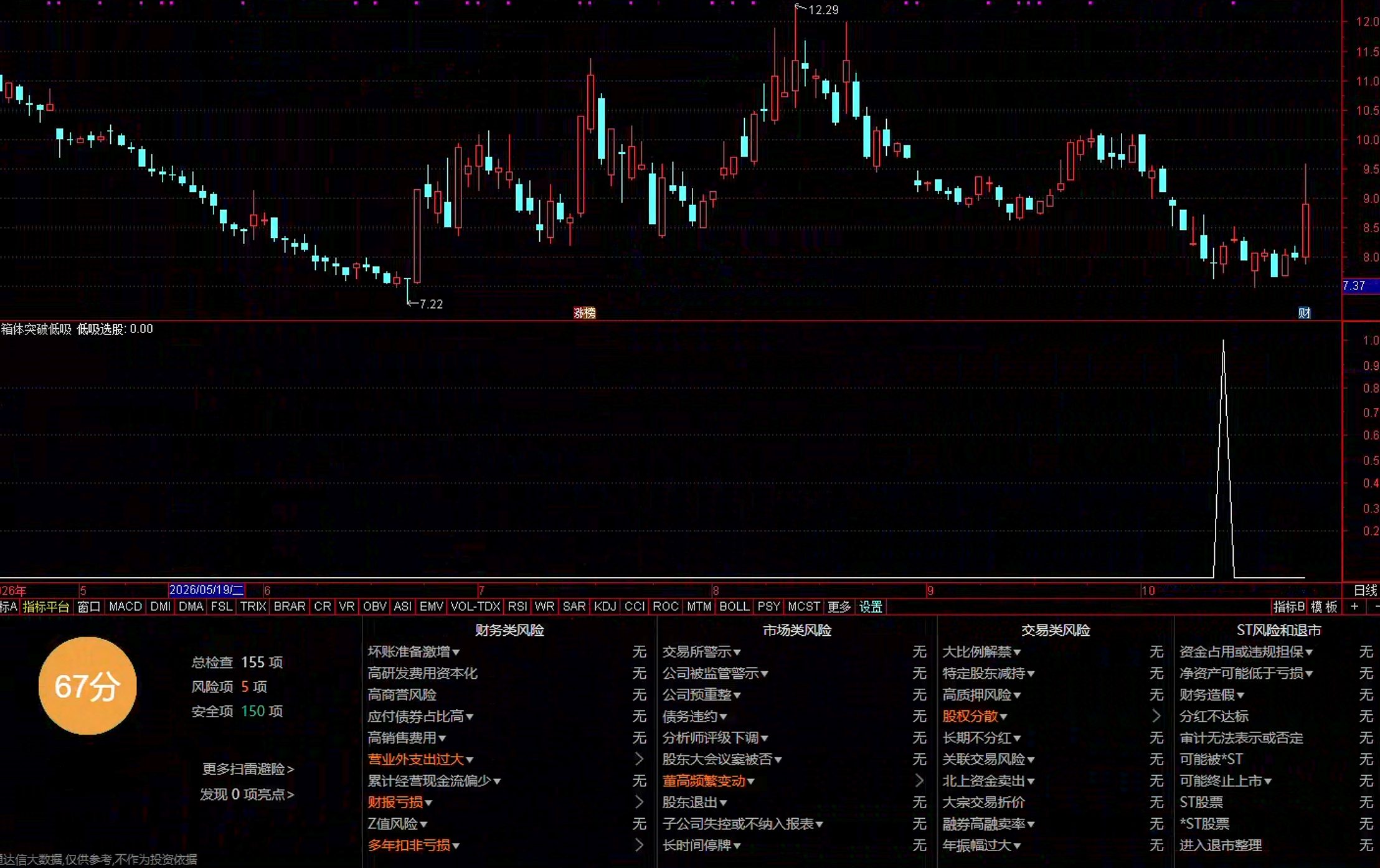
Task: Select the 董高频繁变动 risk item
Action: tap(704, 781)
